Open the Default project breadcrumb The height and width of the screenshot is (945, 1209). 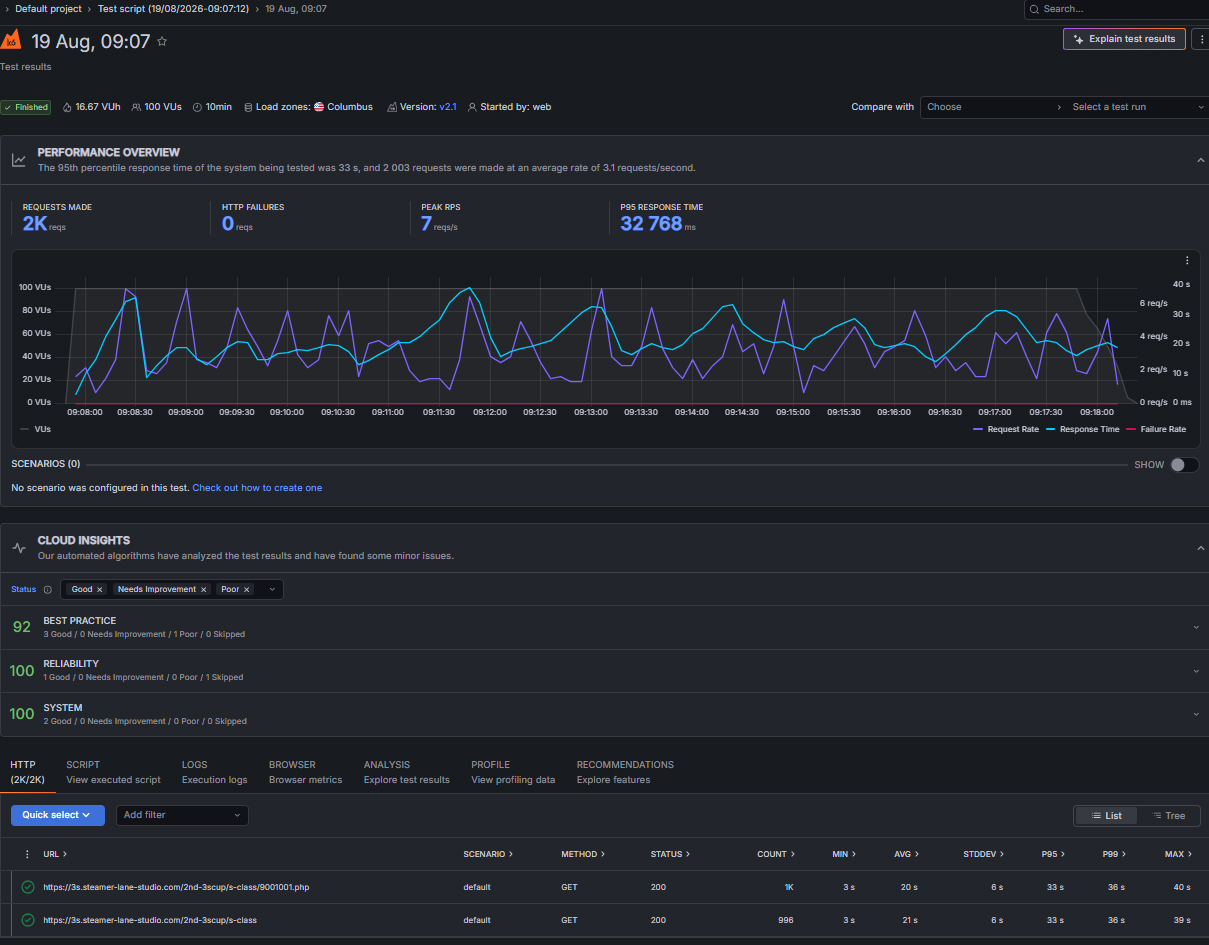pyautogui.click(x=47, y=9)
